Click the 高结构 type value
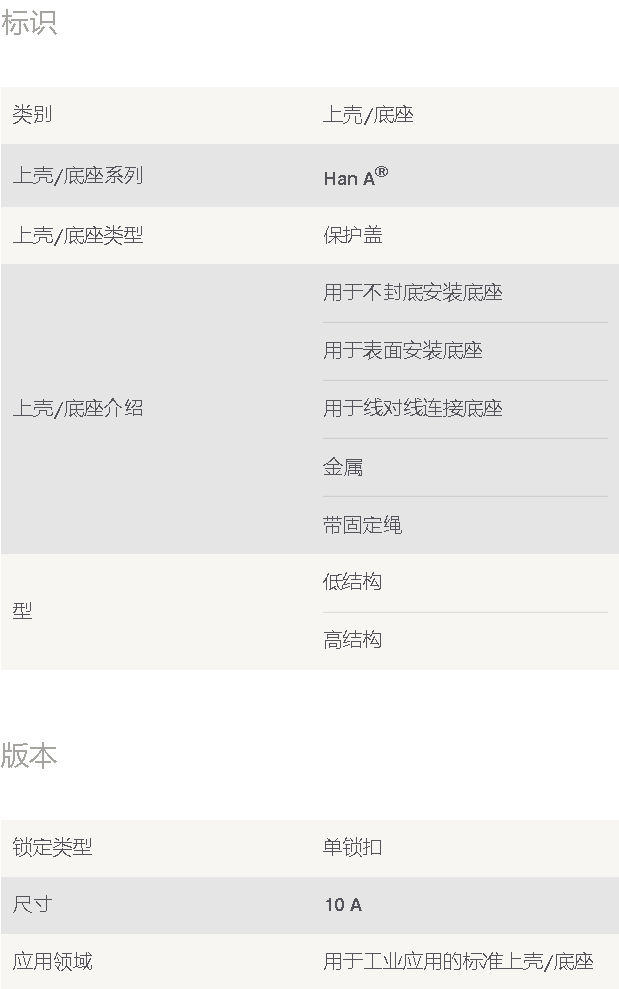Screen dimensions: 619x989 tap(352, 640)
